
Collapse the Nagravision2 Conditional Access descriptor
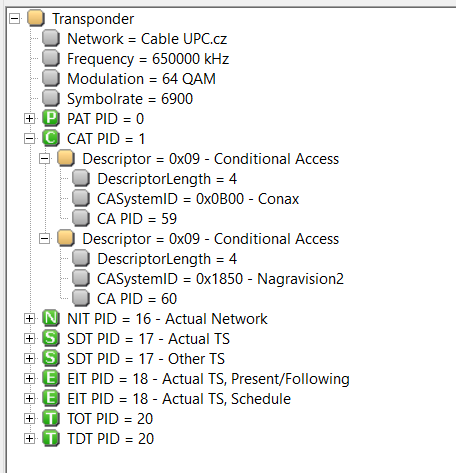click(x=44, y=239)
